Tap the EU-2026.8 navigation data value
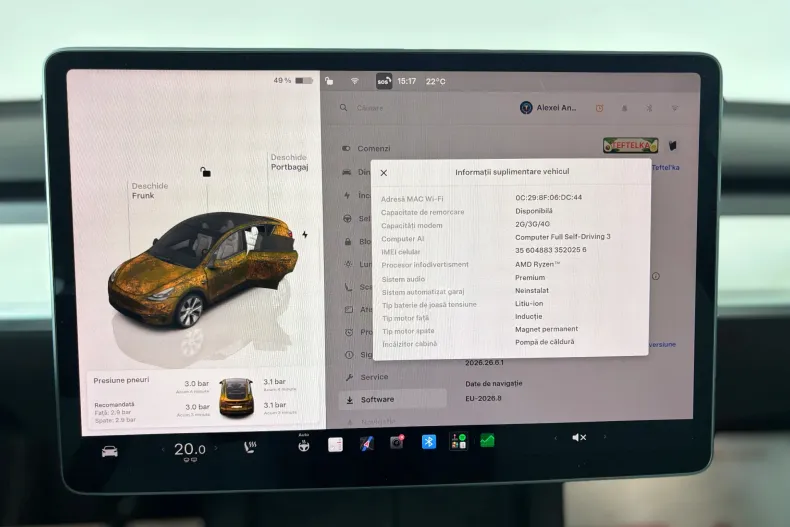 coord(483,399)
